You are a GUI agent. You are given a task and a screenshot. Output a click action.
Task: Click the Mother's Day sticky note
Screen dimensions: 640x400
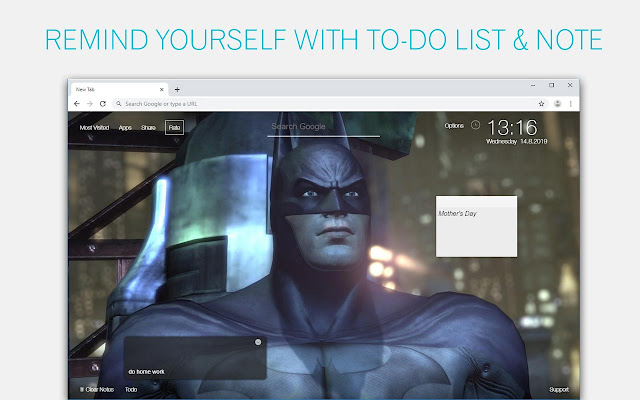point(476,227)
